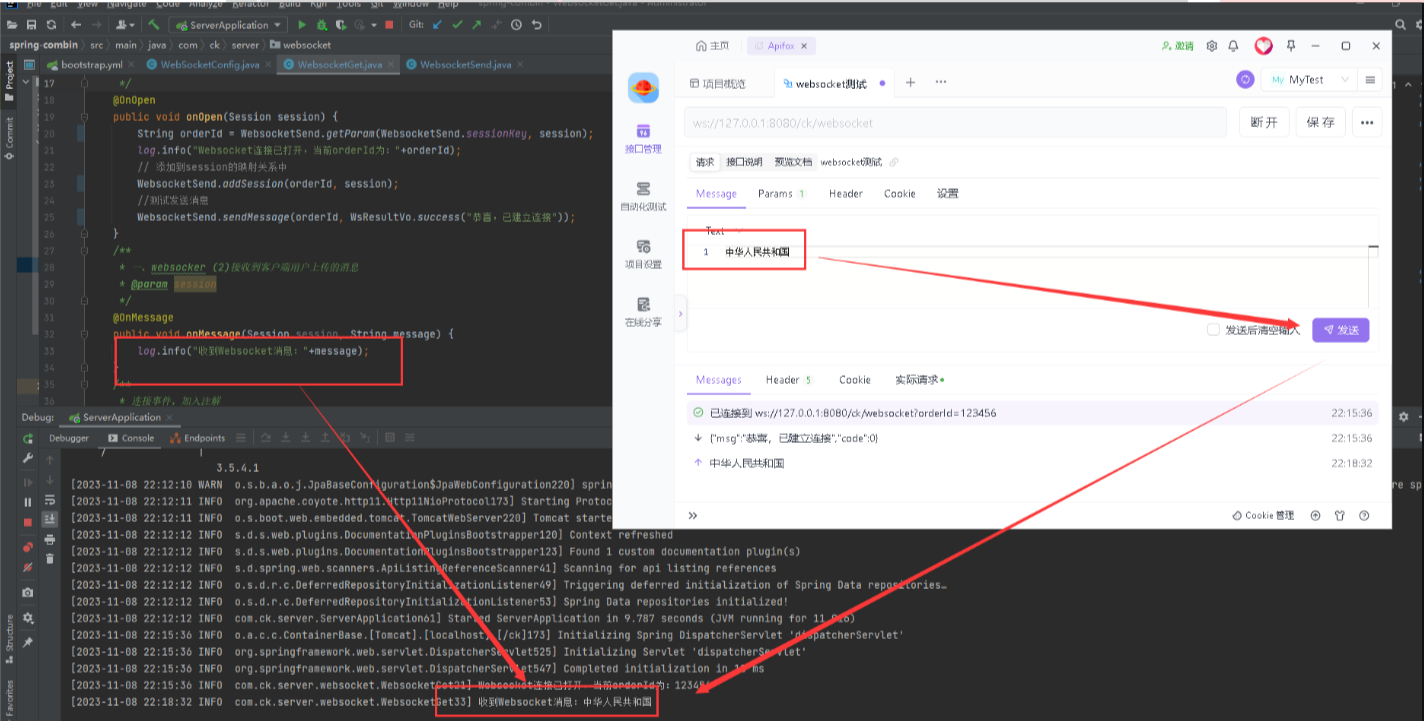Open Git history clock icon
The image size is (1424, 721).
[x=516, y=25]
